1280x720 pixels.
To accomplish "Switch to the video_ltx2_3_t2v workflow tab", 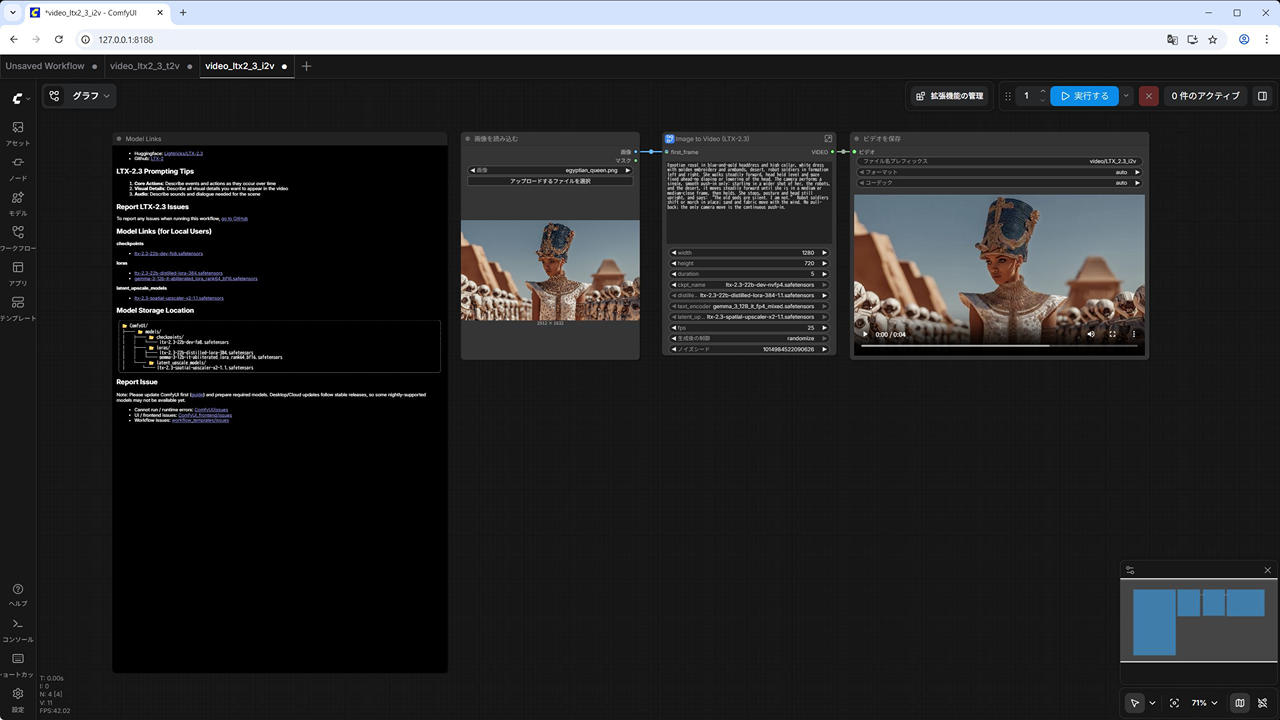I will 145,66.
